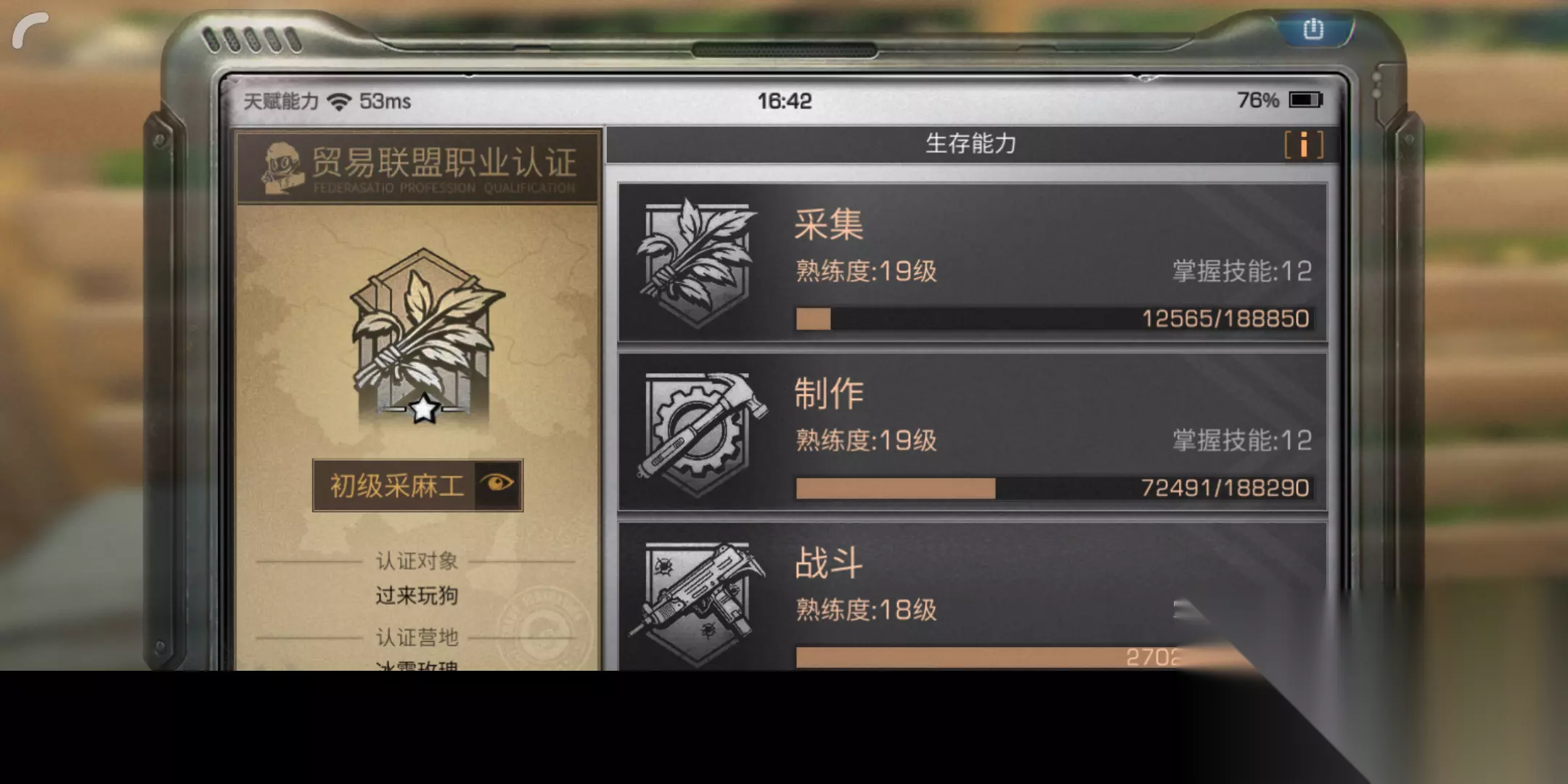Tap the WiFi signal icon in status bar

pyautogui.click(x=338, y=101)
